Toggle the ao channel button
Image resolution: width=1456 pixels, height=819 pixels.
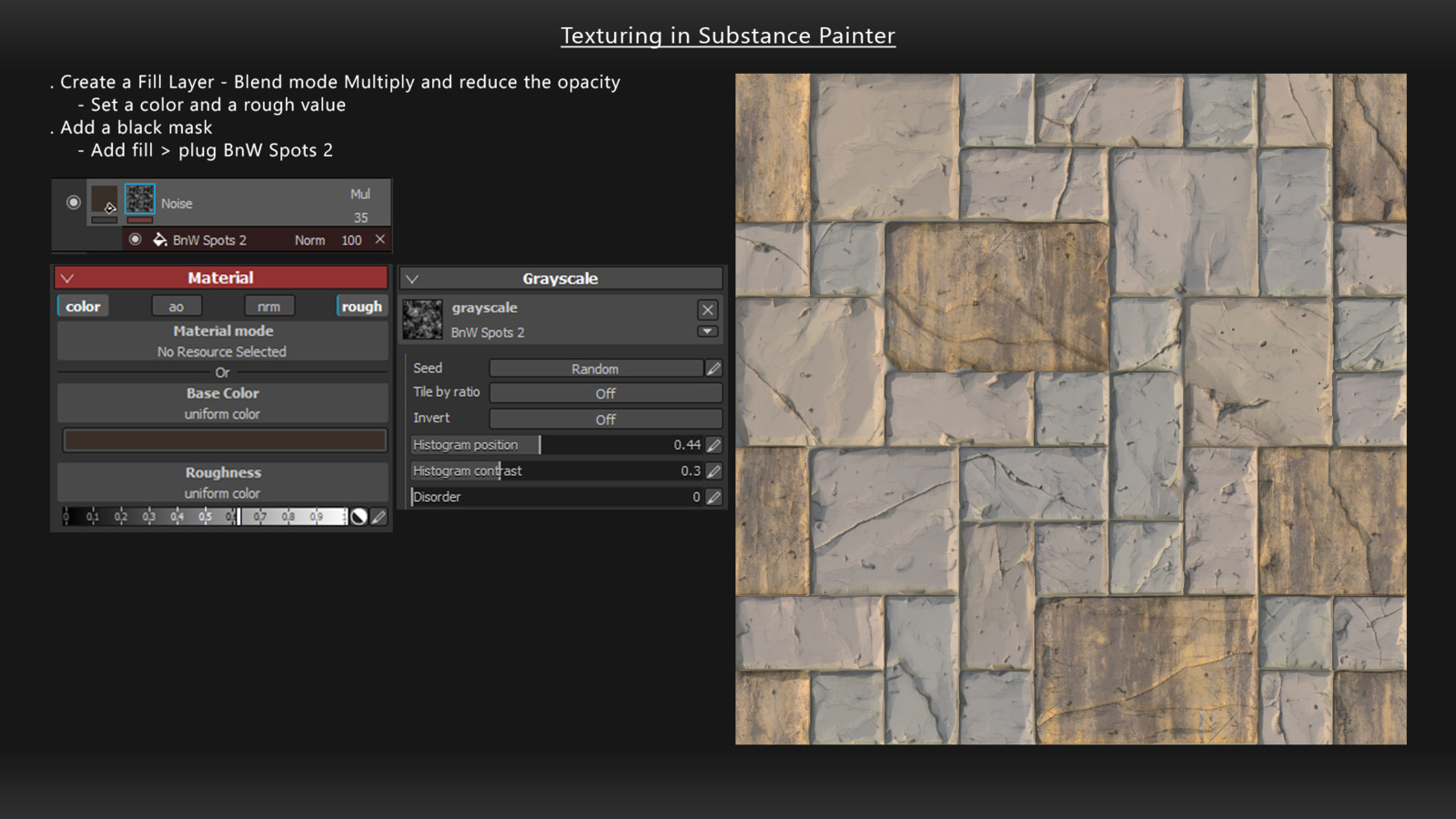(x=177, y=307)
